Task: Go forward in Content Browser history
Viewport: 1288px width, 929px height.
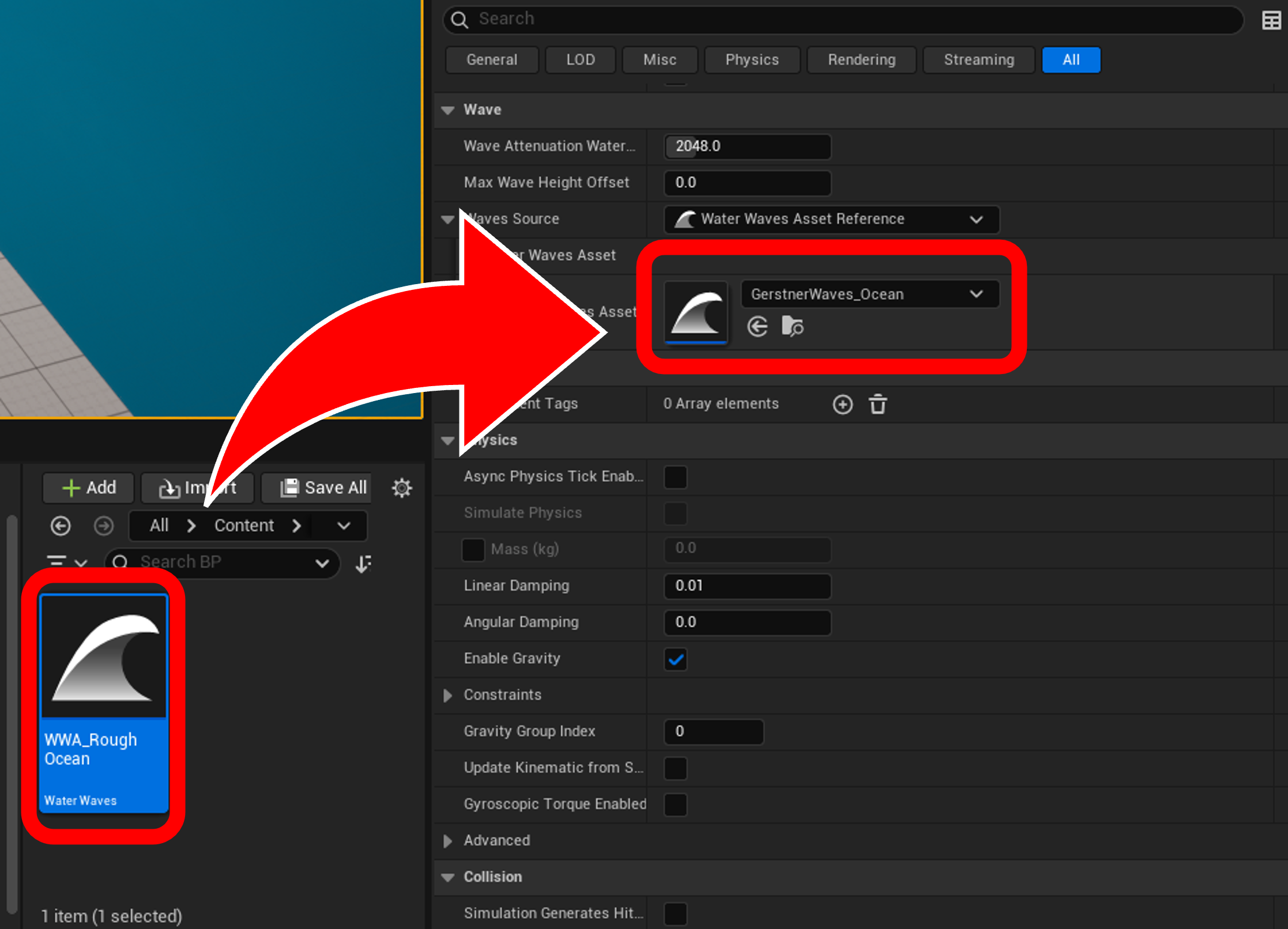Action: point(104,526)
